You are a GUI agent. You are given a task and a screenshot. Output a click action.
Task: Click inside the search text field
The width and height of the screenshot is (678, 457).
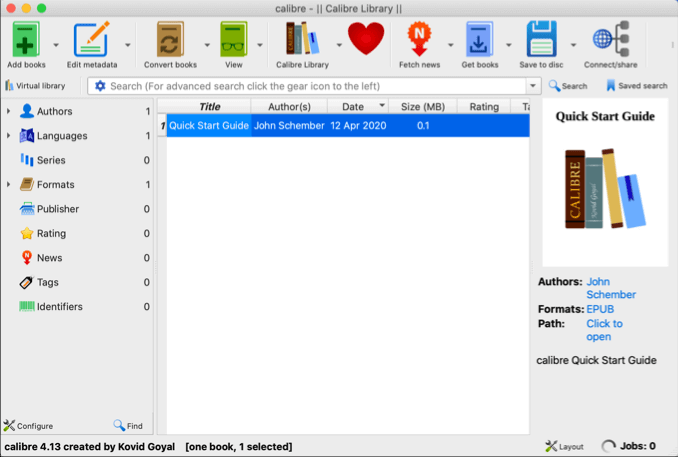point(310,87)
